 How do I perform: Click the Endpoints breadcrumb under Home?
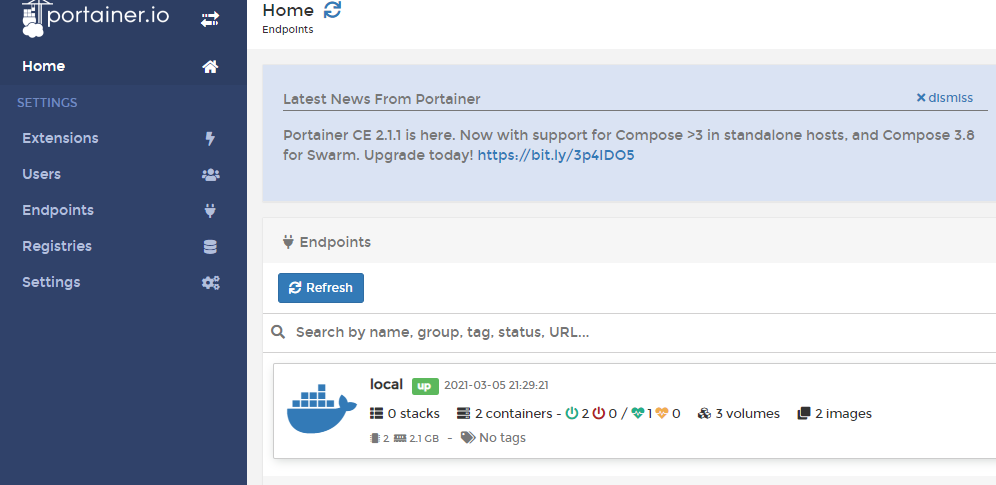(288, 29)
